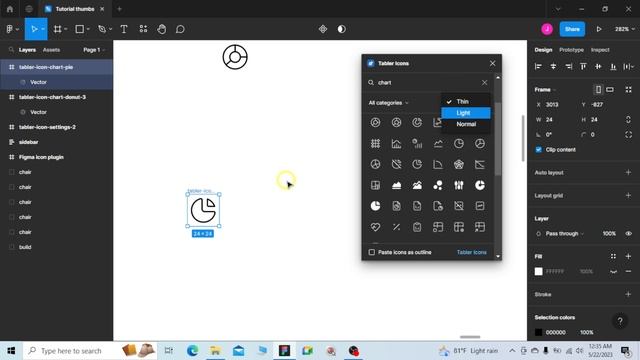Click the black selection color swatch
The width and height of the screenshot is (640, 360).
[538, 332]
